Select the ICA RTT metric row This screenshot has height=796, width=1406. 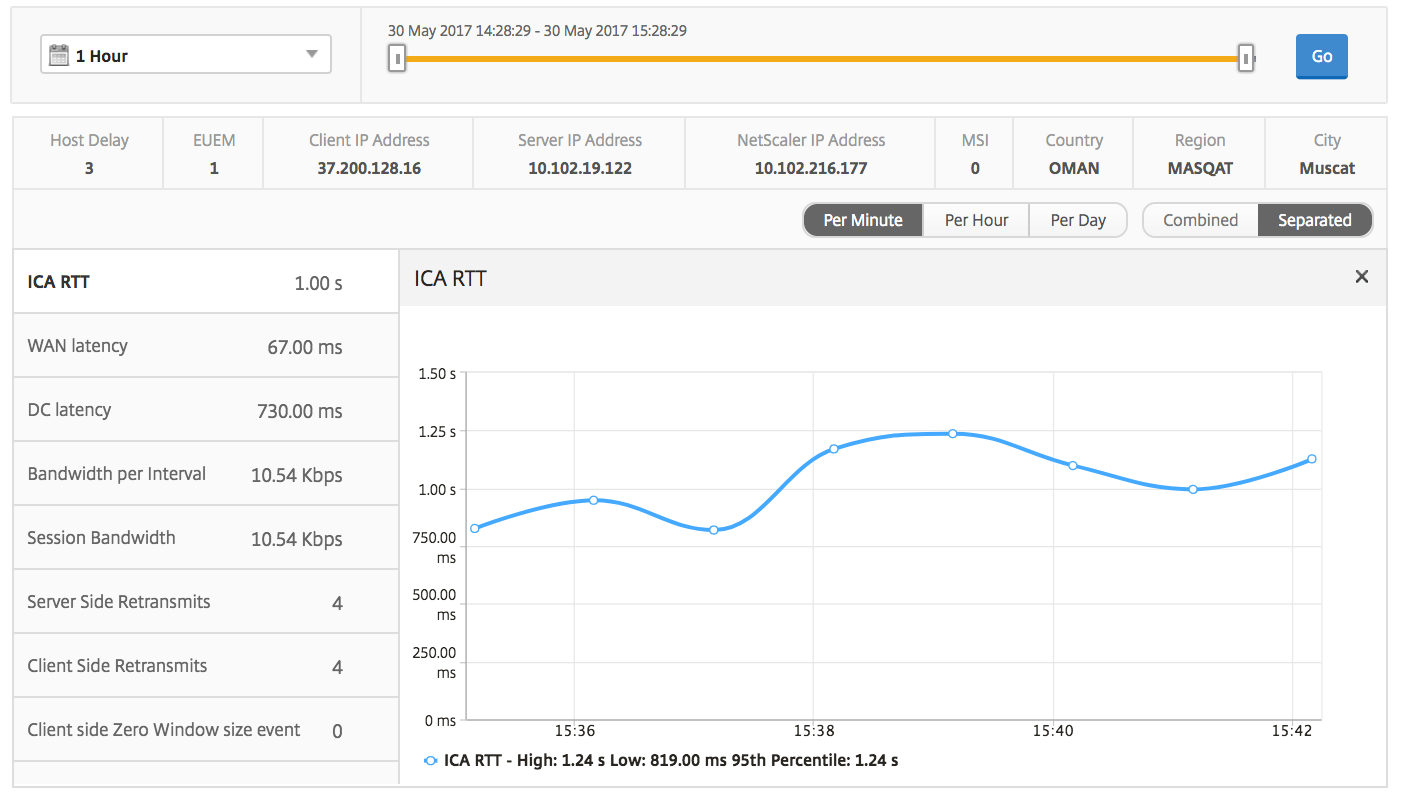(x=206, y=282)
